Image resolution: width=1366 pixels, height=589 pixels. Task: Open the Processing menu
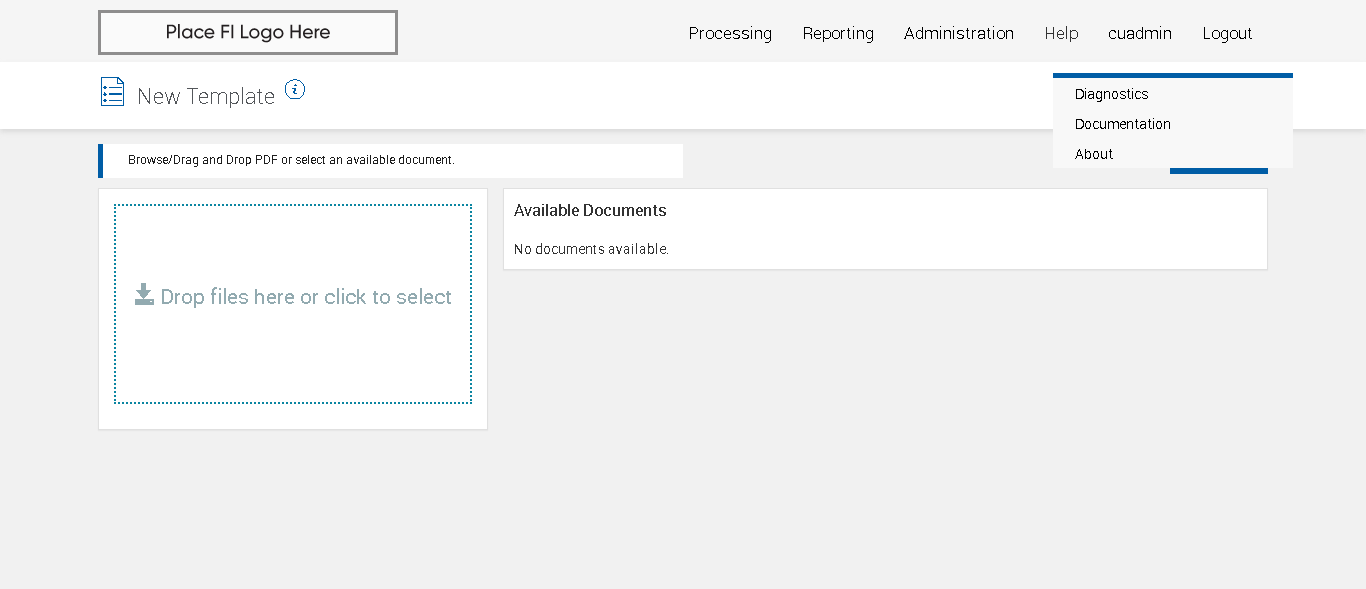730,33
